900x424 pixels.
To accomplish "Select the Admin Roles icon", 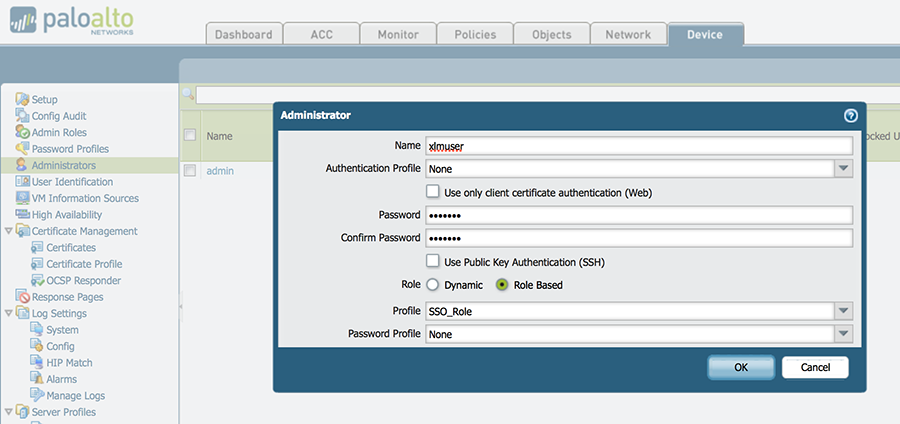I will click(23, 133).
